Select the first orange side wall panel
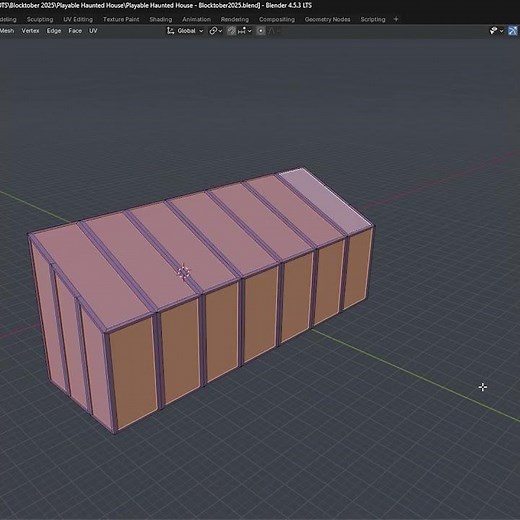 [x=134, y=372]
